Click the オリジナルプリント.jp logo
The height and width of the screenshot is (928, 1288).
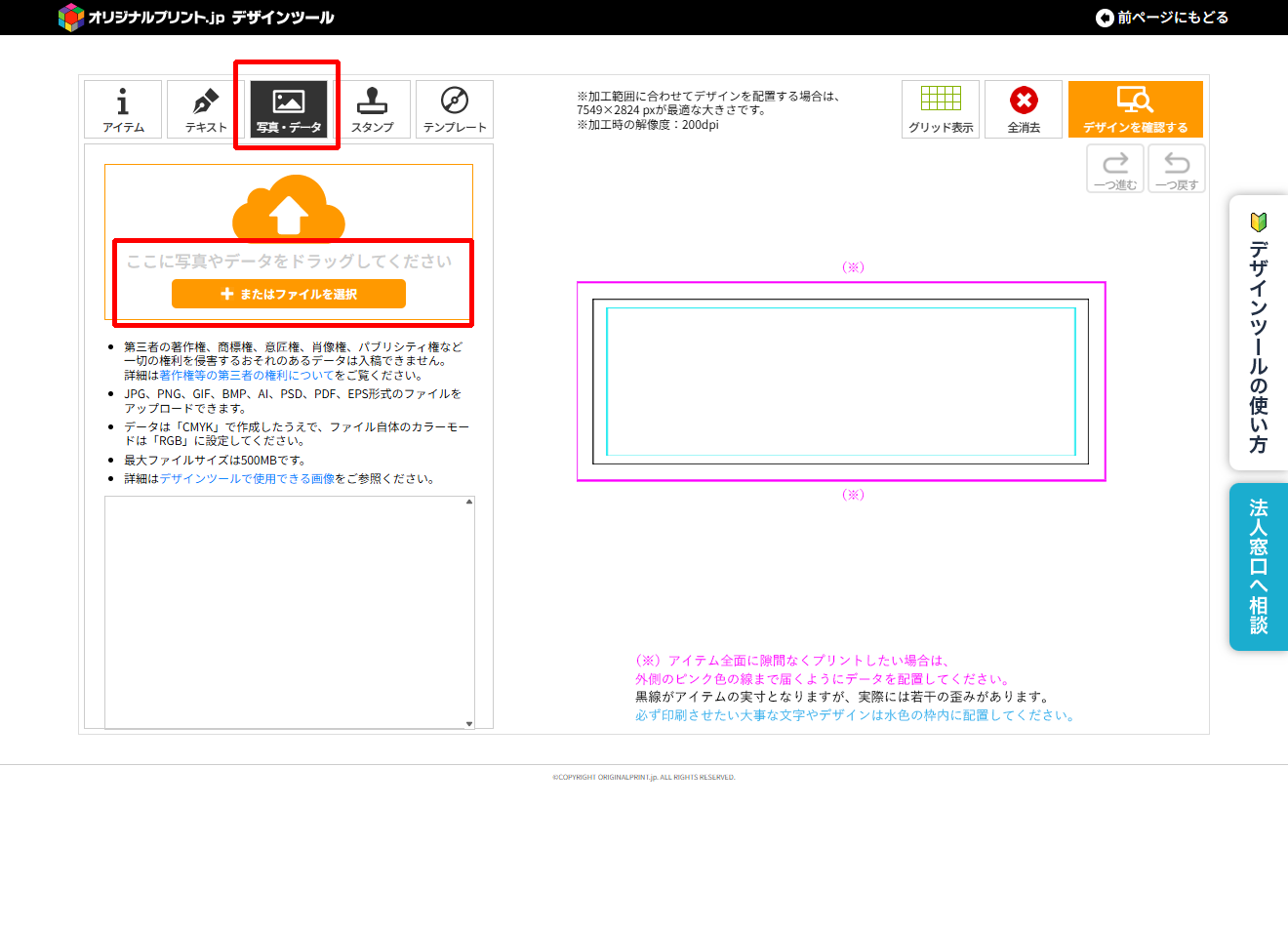pos(195,18)
